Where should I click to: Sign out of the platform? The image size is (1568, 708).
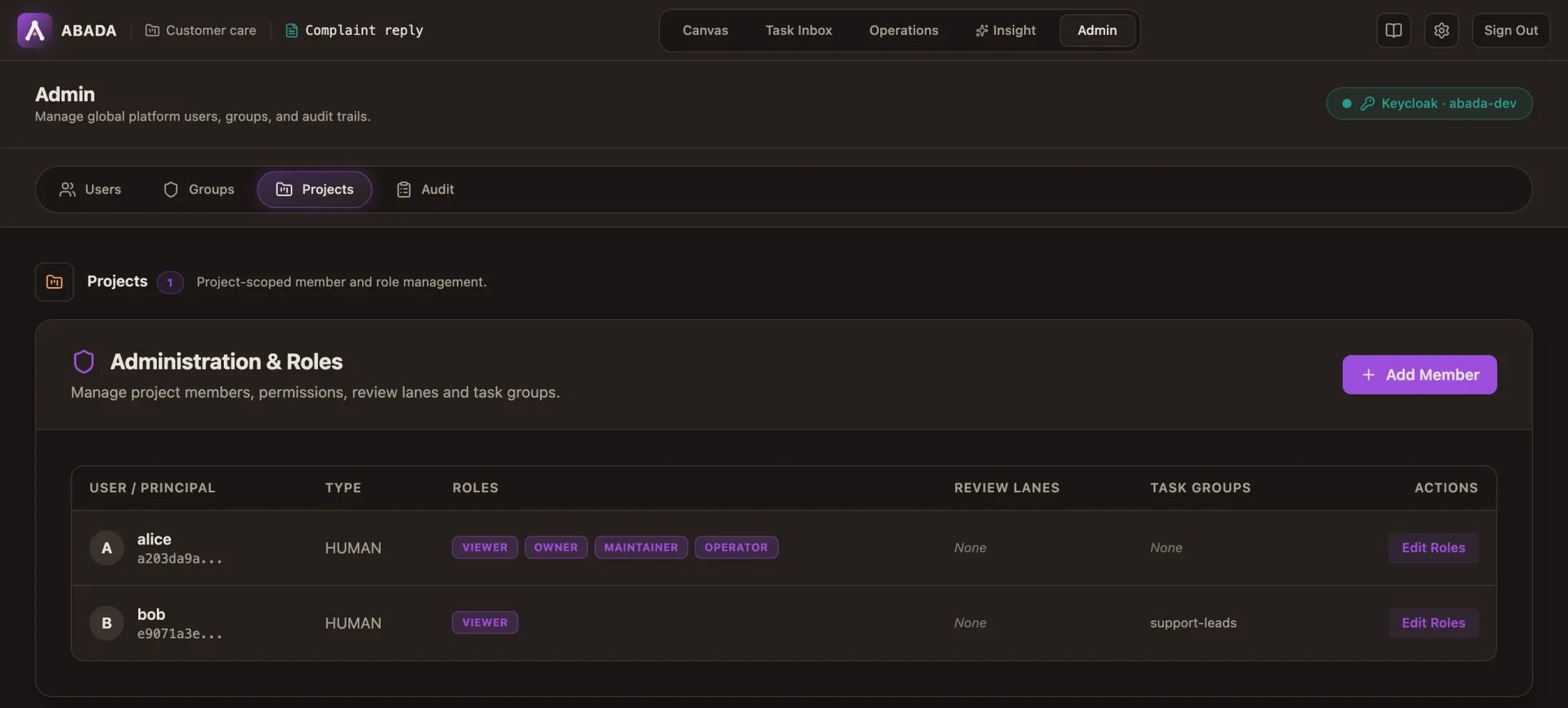(1511, 30)
